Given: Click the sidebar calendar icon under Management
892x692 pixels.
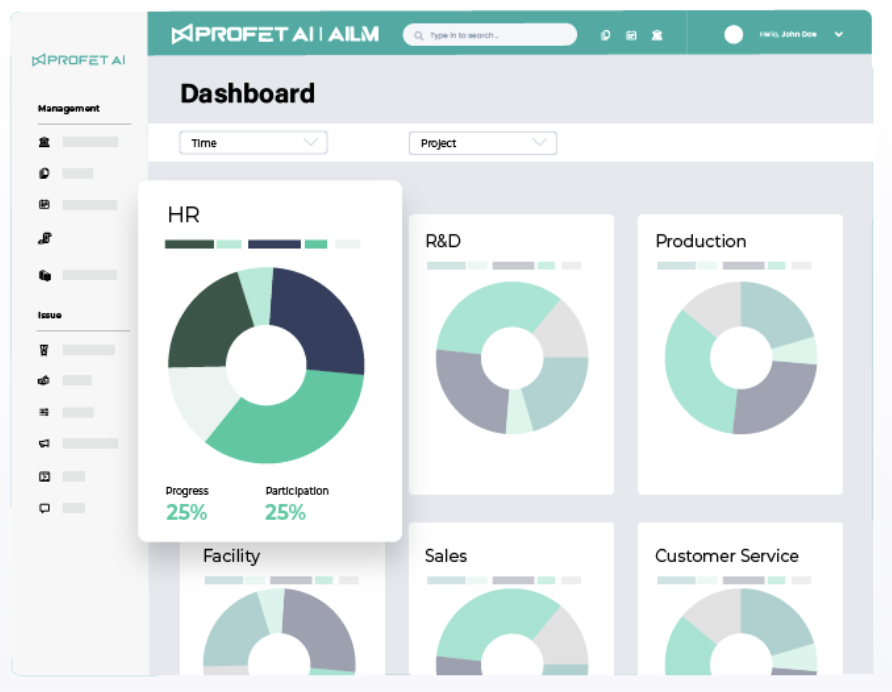Looking at the screenshot, I should tap(44, 205).
